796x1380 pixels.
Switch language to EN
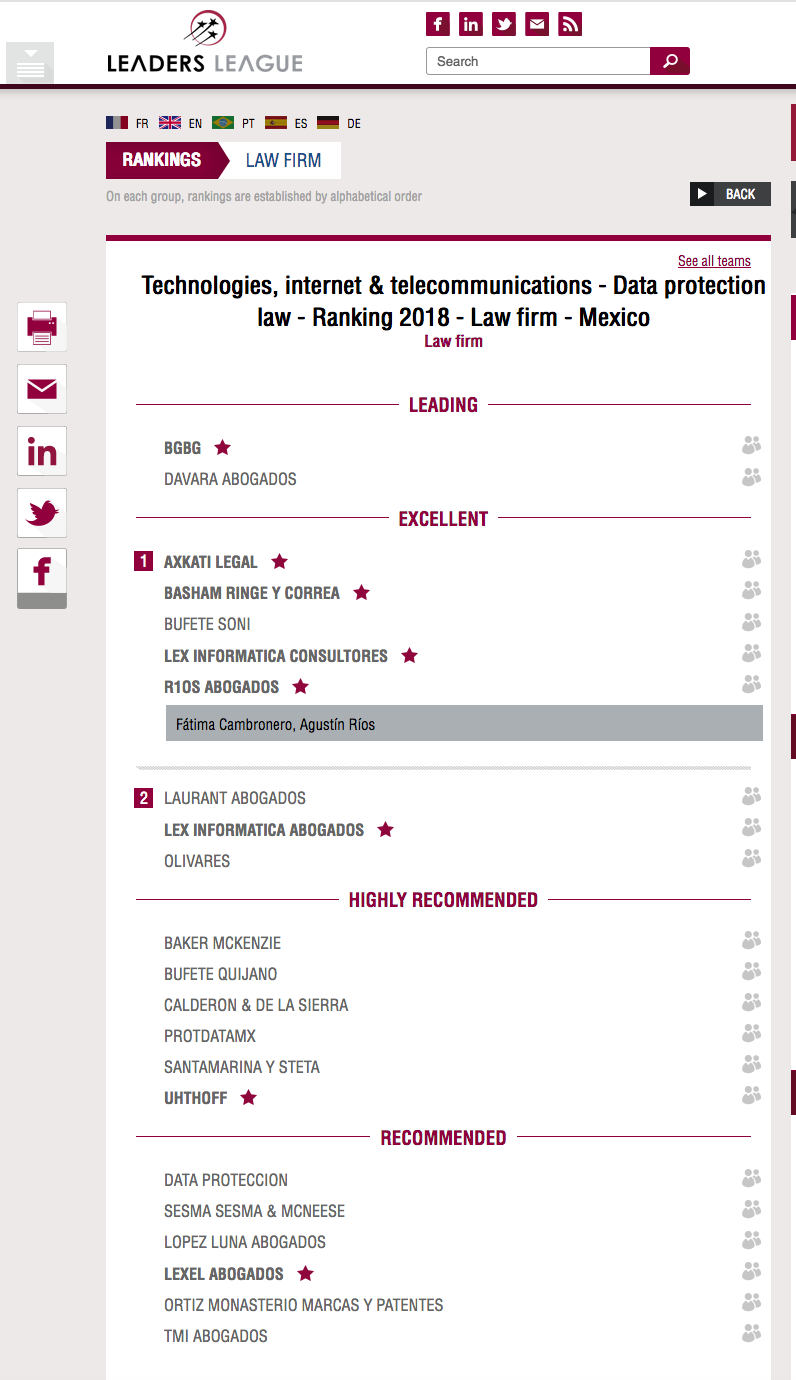pos(180,123)
